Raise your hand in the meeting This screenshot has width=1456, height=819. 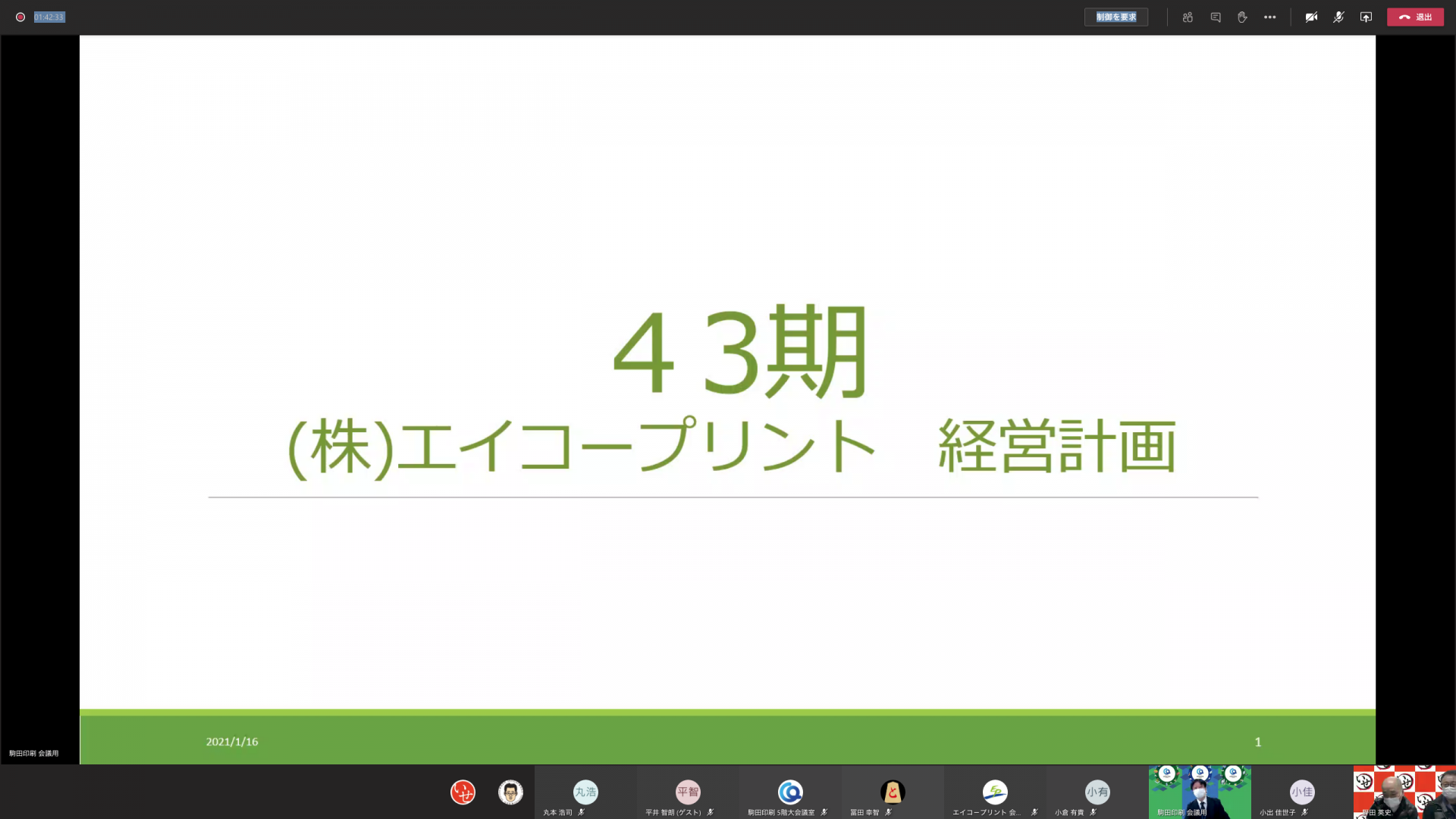(1242, 17)
